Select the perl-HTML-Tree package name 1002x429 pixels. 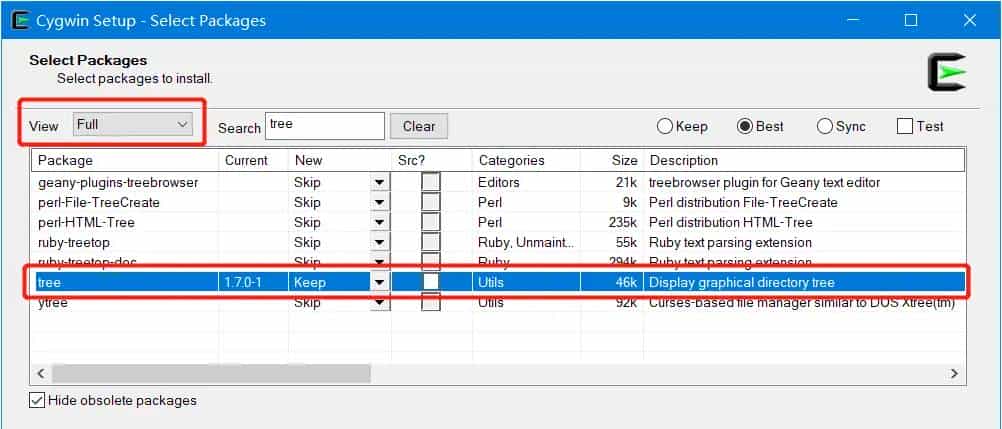[x=86, y=222]
